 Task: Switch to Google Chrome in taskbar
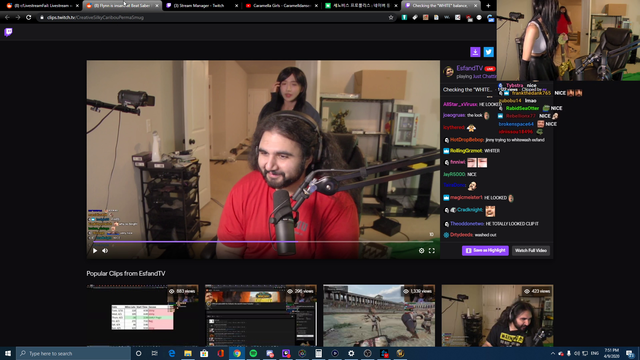[237, 353]
